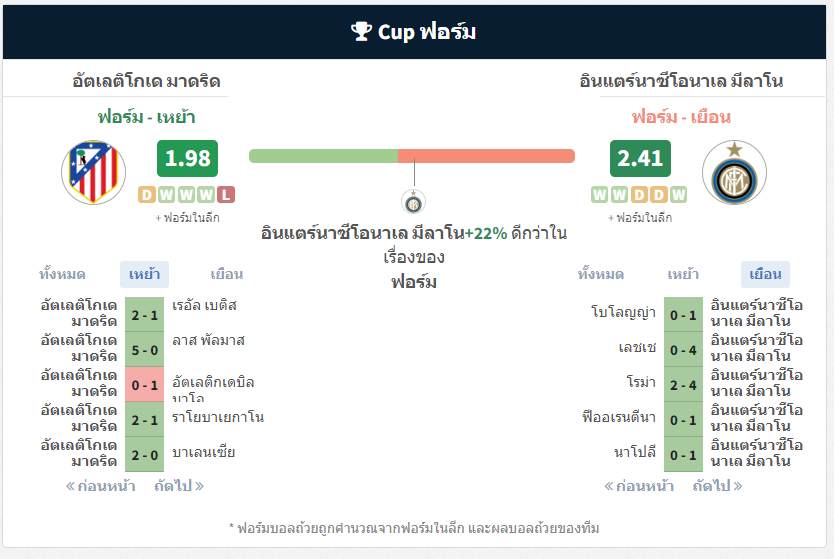Click the Inter Milan club crest
The width and height of the screenshot is (834, 559).
click(x=734, y=173)
